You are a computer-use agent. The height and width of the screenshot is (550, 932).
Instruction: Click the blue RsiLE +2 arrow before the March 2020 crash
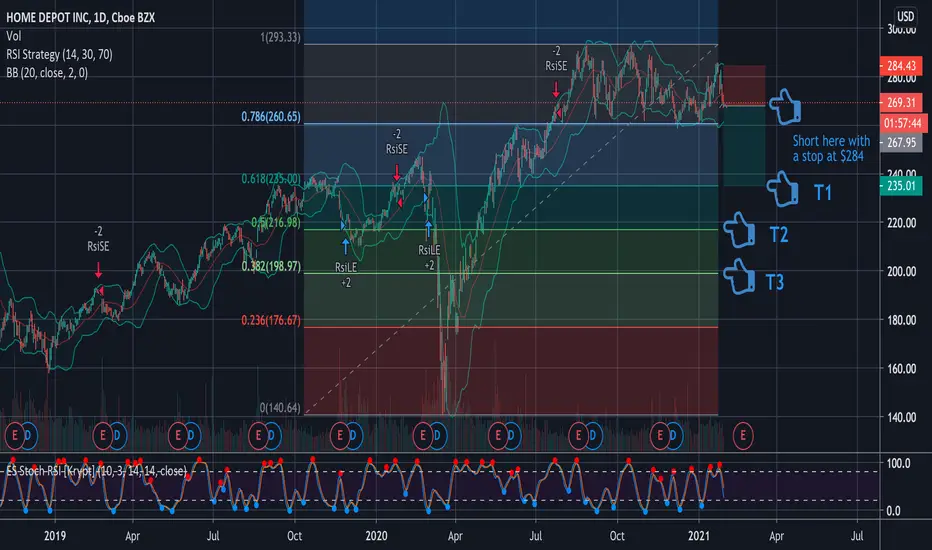pyautogui.click(x=429, y=229)
